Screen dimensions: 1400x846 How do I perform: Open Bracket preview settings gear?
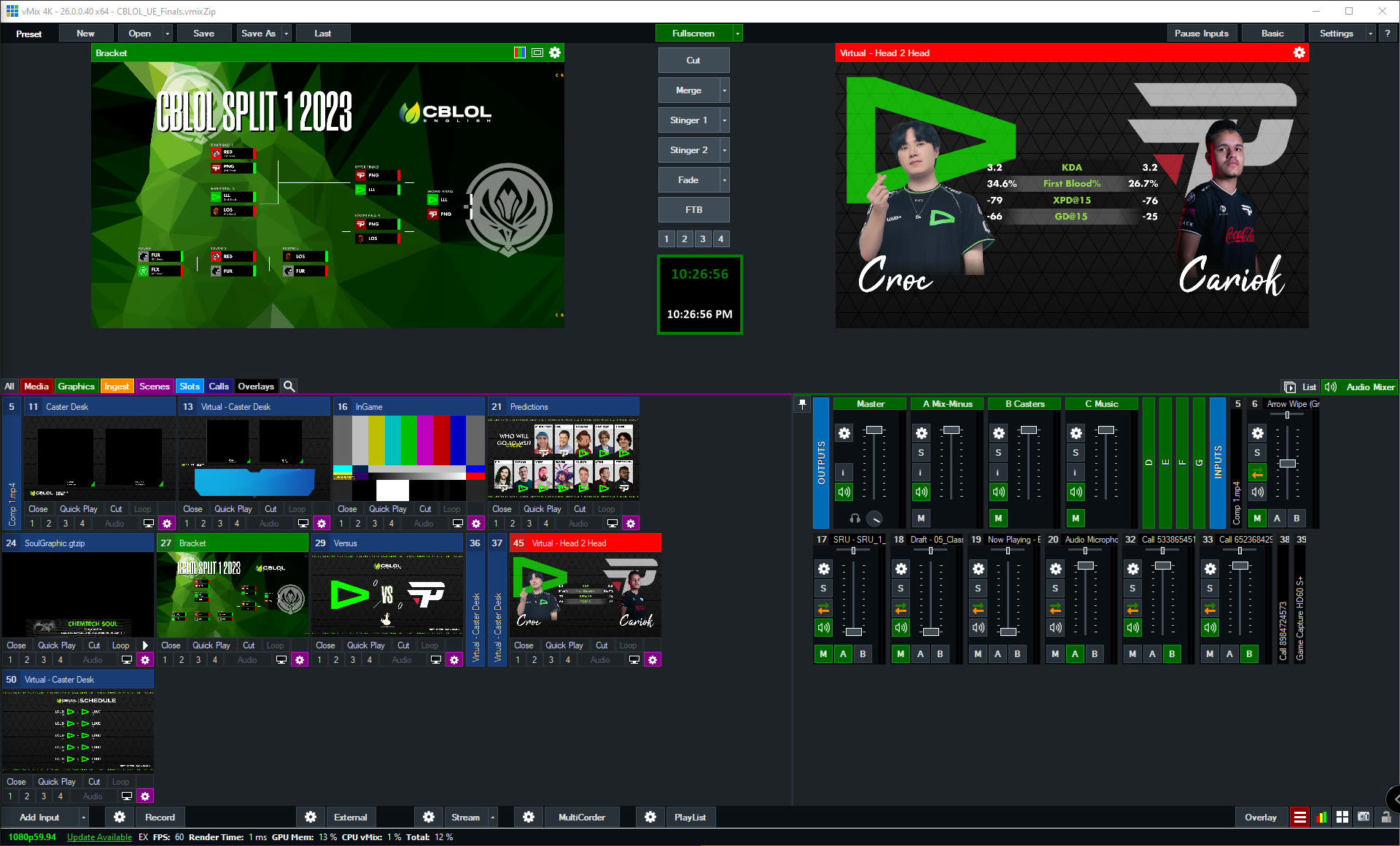[555, 53]
